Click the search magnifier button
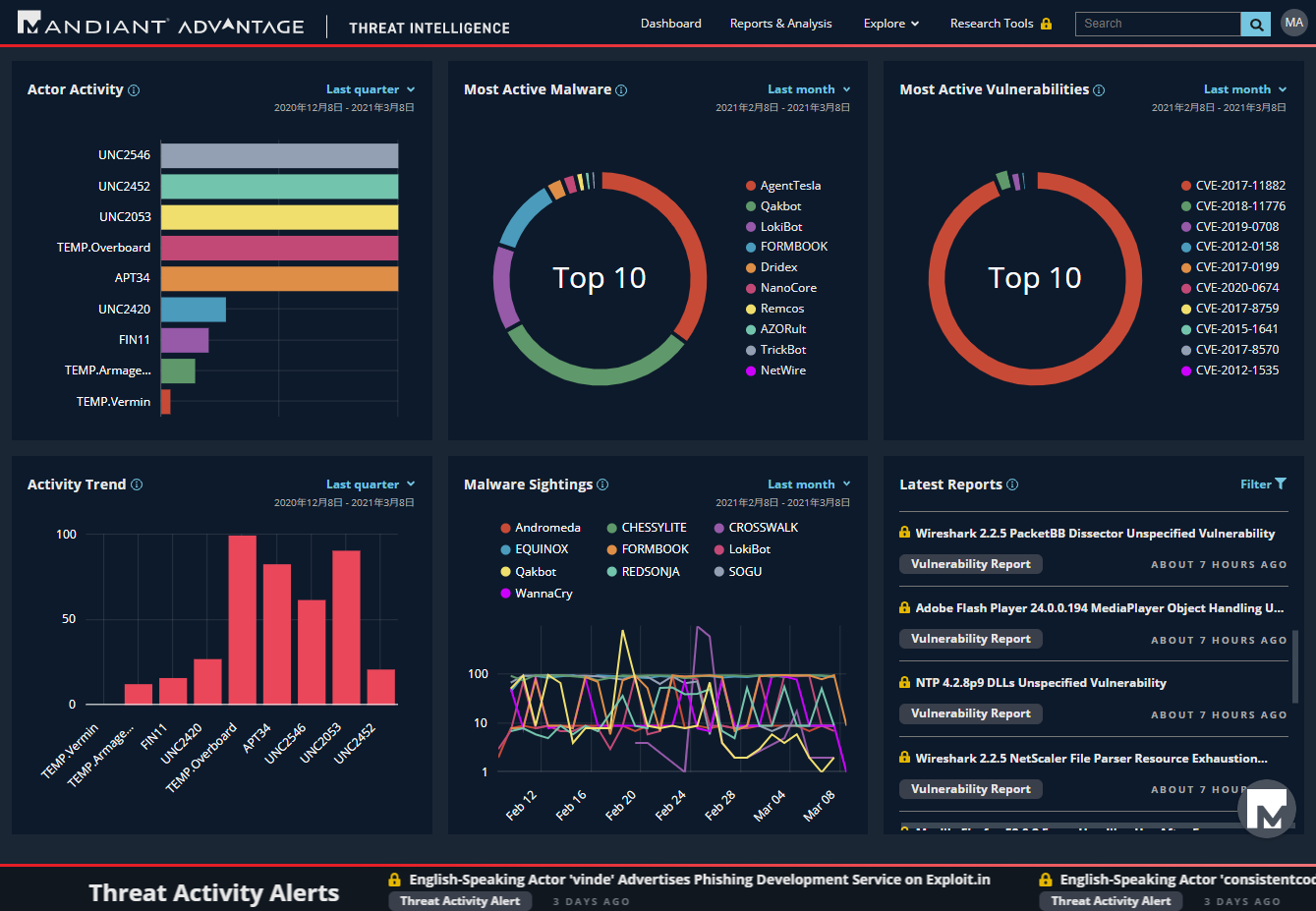 click(1255, 25)
